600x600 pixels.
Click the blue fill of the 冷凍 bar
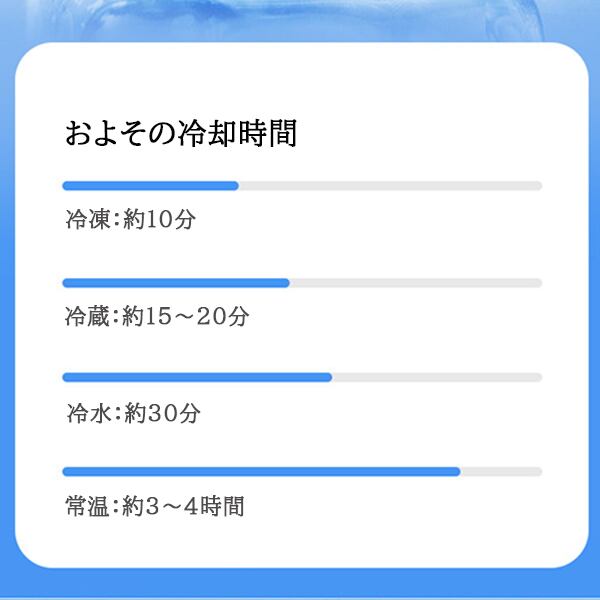(x=150, y=186)
